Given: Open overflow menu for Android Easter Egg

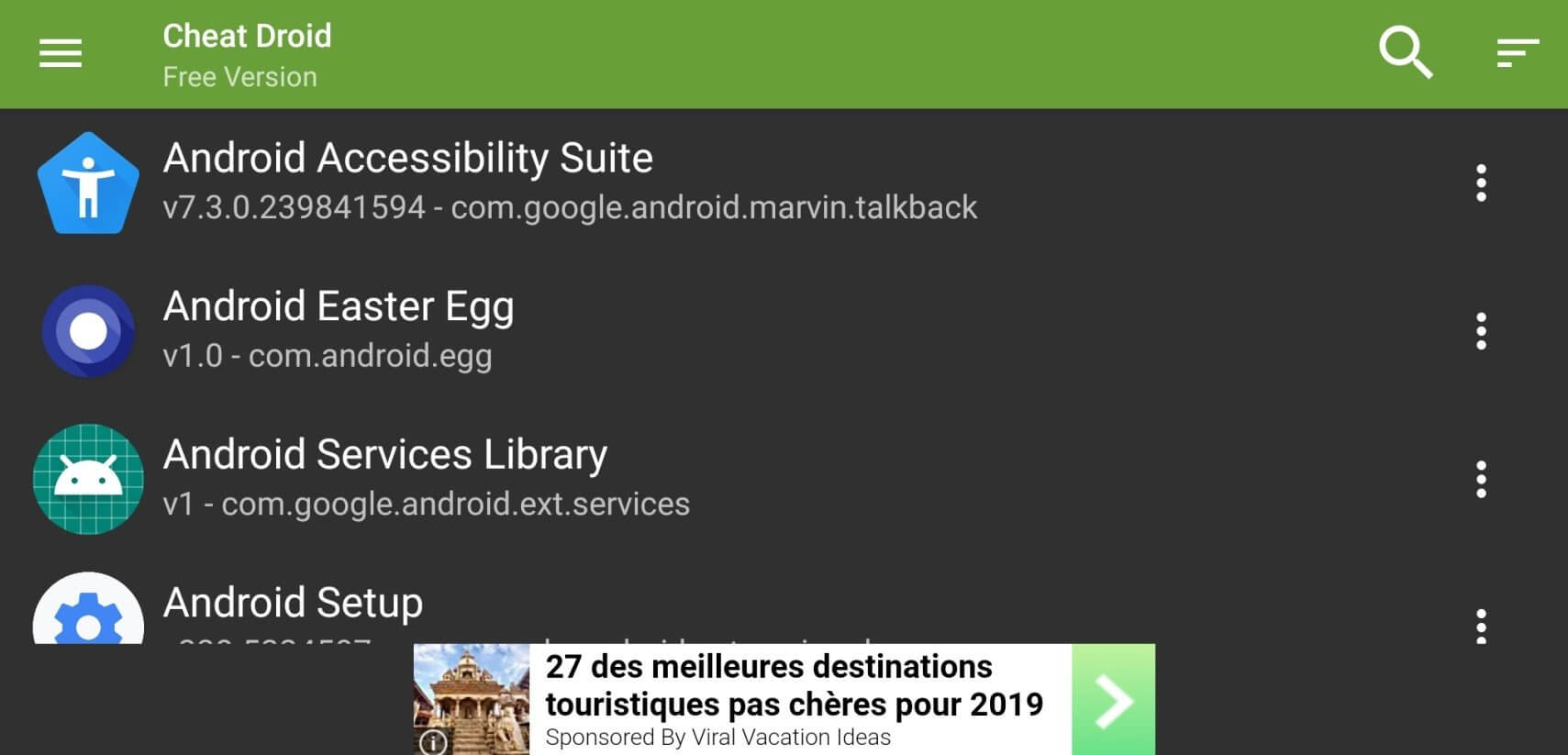Looking at the screenshot, I should click(x=1481, y=331).
